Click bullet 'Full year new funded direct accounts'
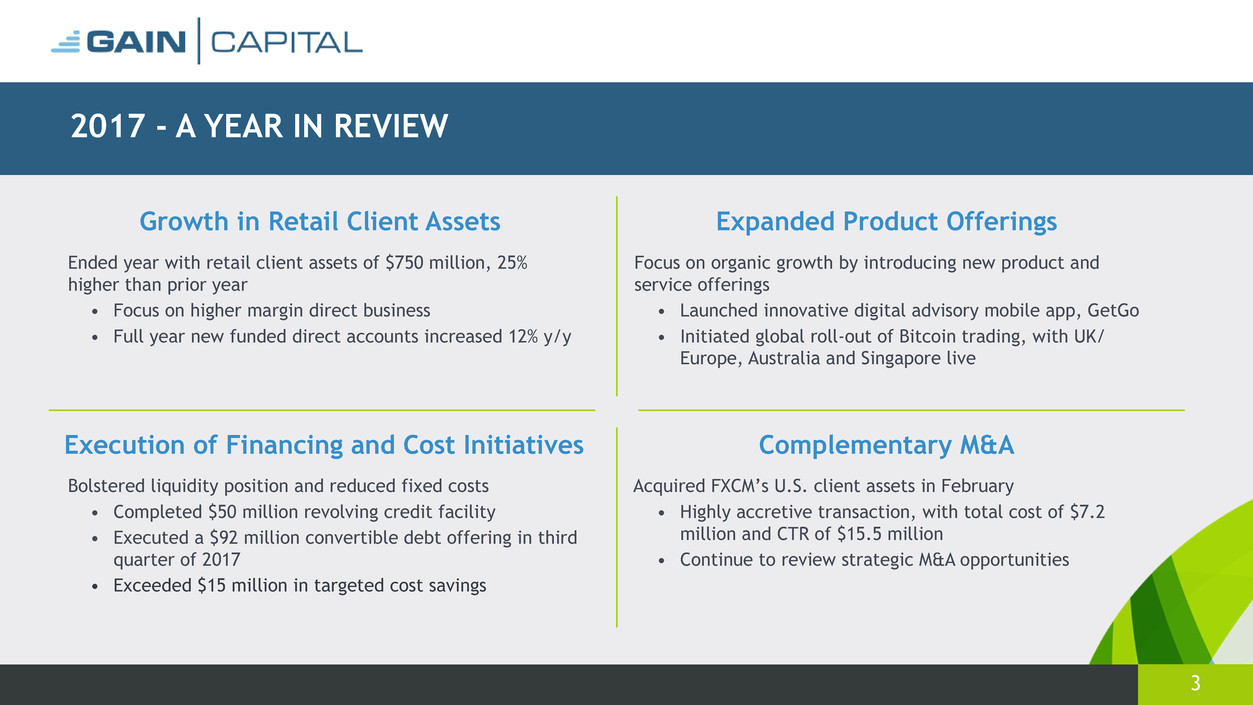Viewport: 1253px width, 705px height. (342, 336)
